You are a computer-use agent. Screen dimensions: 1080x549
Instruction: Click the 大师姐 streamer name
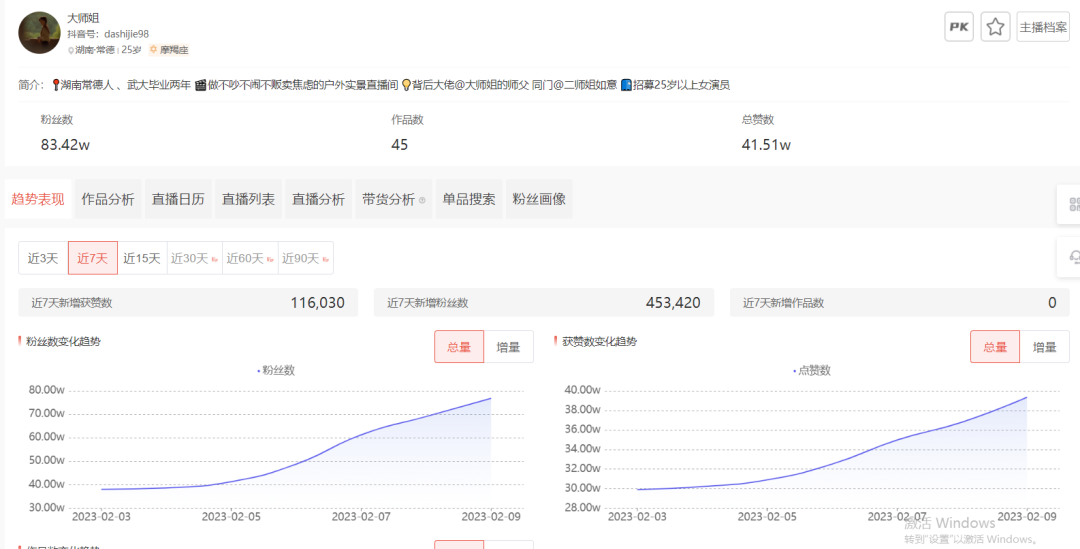coord(83,18)
